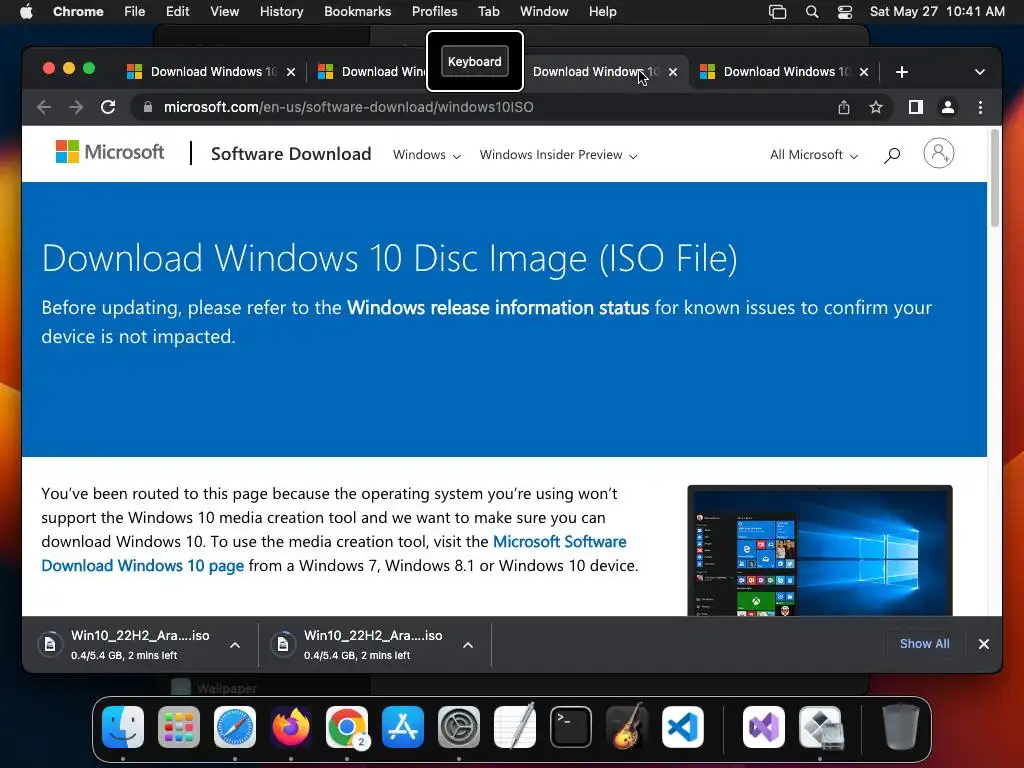Open Trash from the Dock

(901, 727)
